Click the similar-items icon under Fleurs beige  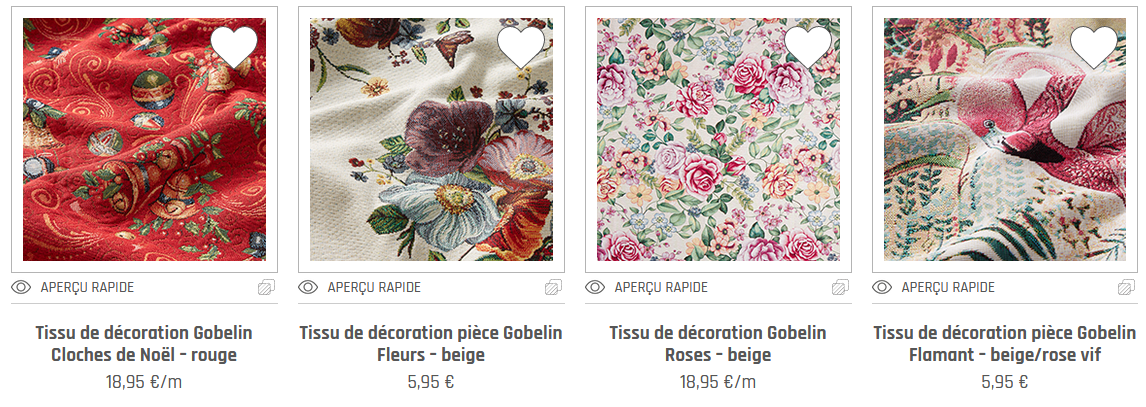554,287
